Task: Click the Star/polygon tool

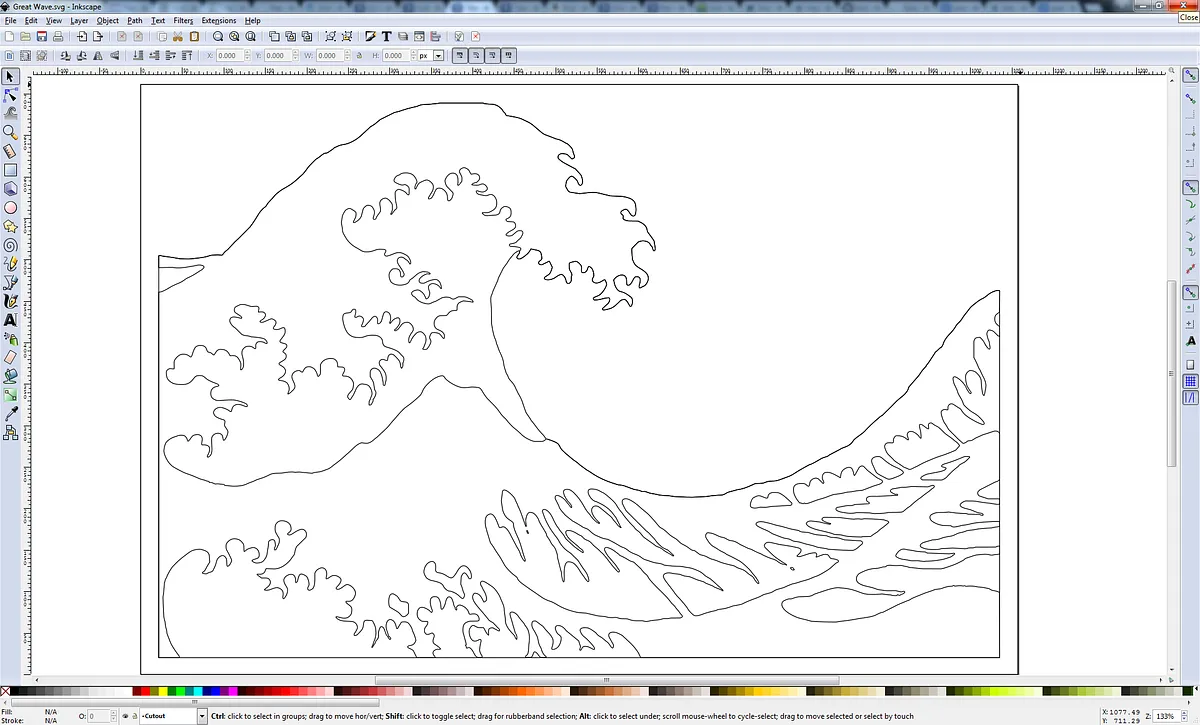Action: click(x=11, y=227)
